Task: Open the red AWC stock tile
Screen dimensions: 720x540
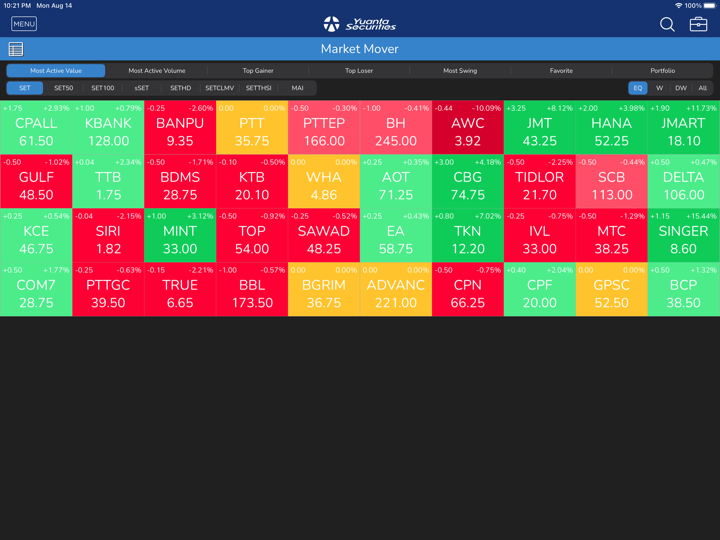Action: (468, 127)
